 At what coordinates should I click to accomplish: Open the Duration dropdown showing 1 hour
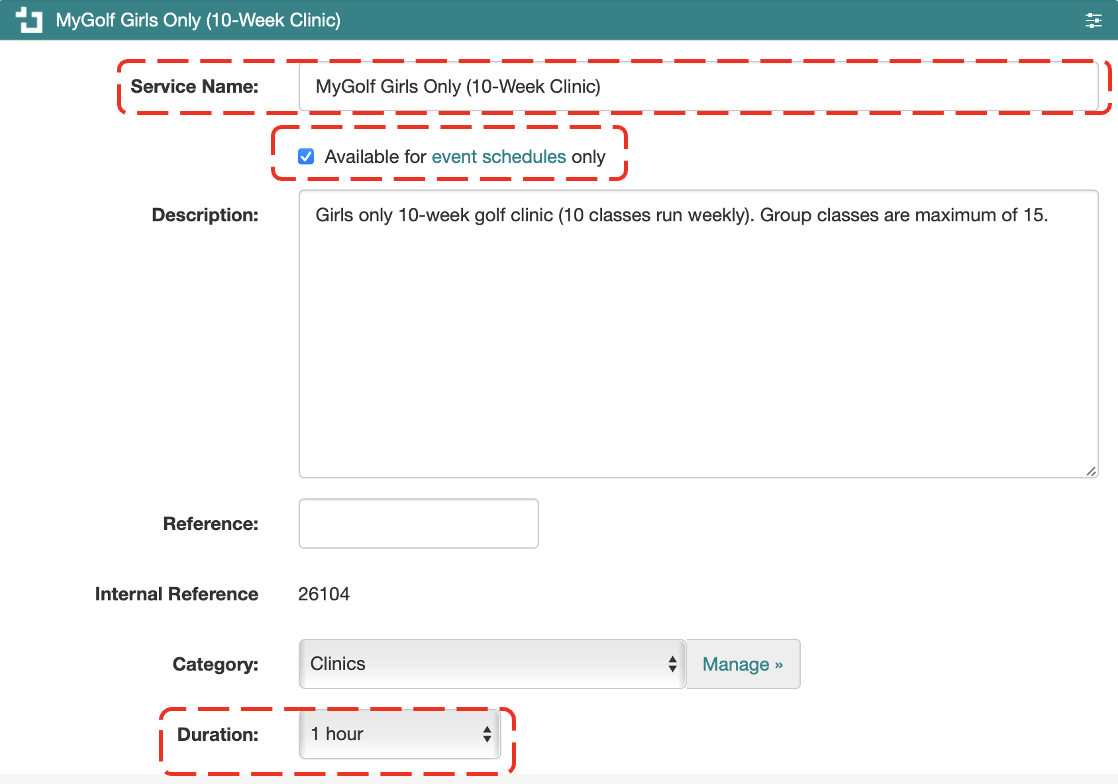tap(399, 733)
